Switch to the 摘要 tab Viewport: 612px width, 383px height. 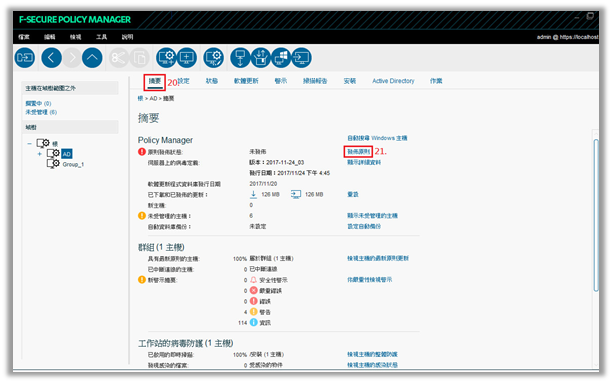coord(155,81)
